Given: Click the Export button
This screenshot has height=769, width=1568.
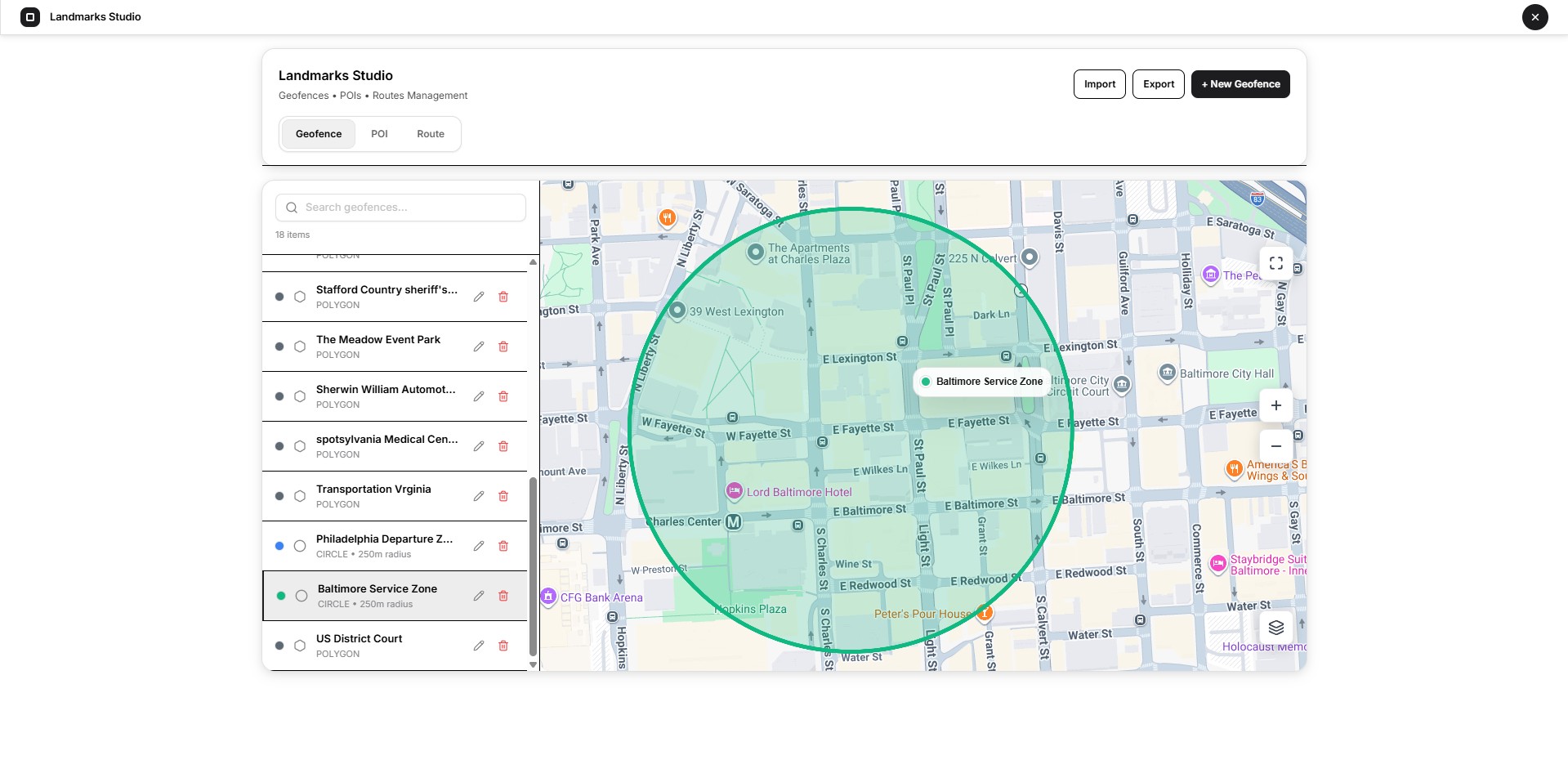Looking at the screenshot, I should click(x=1159, y=84).
